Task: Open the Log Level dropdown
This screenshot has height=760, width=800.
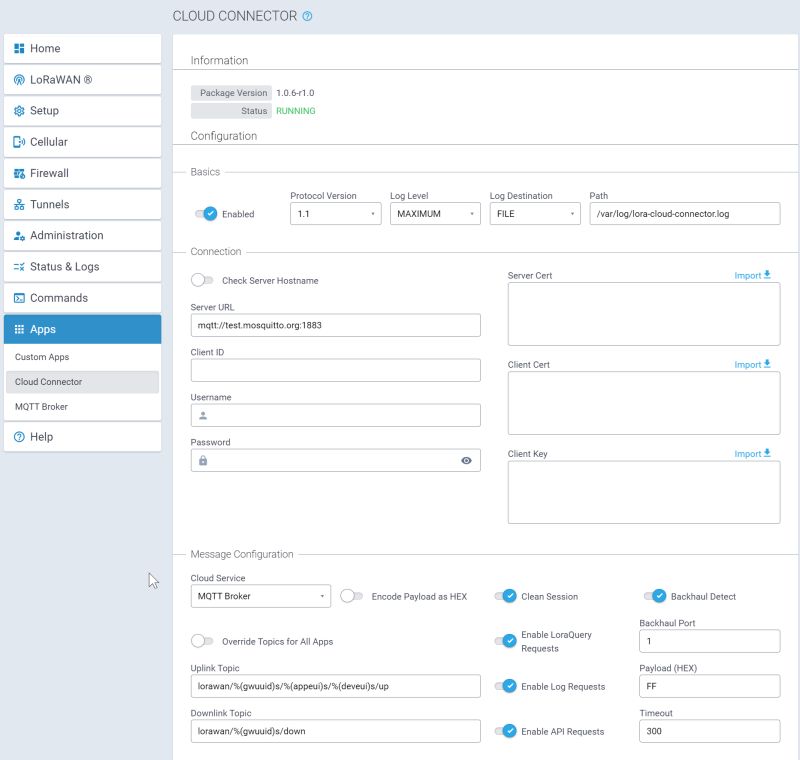Action: (x=435, y=213)
